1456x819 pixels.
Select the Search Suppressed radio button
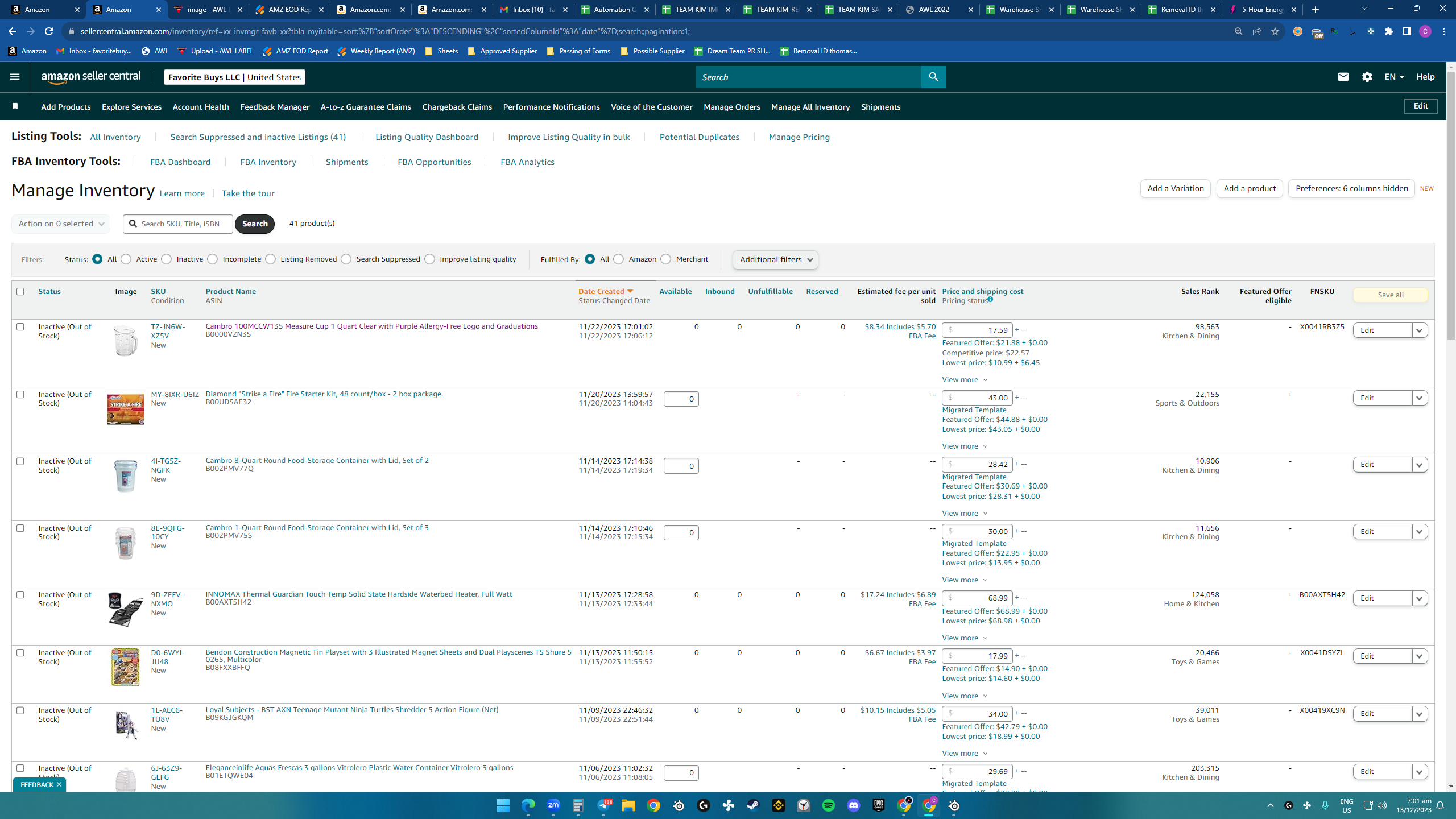click(346, 259)
